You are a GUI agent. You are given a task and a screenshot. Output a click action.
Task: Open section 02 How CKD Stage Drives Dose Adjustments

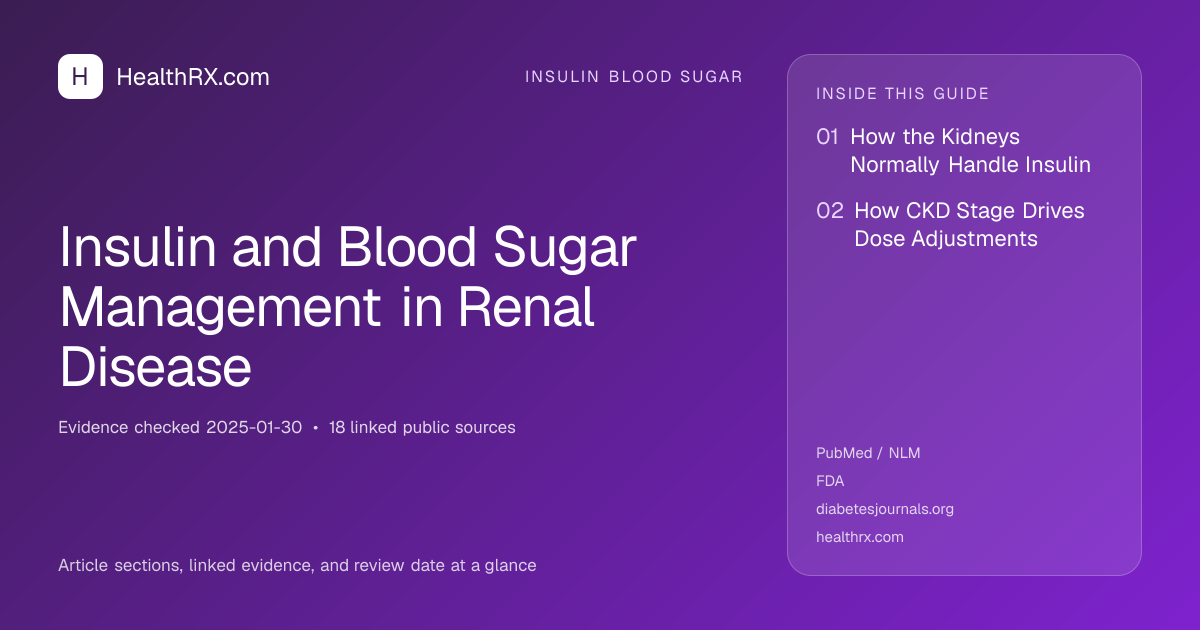tap(950, 225)
